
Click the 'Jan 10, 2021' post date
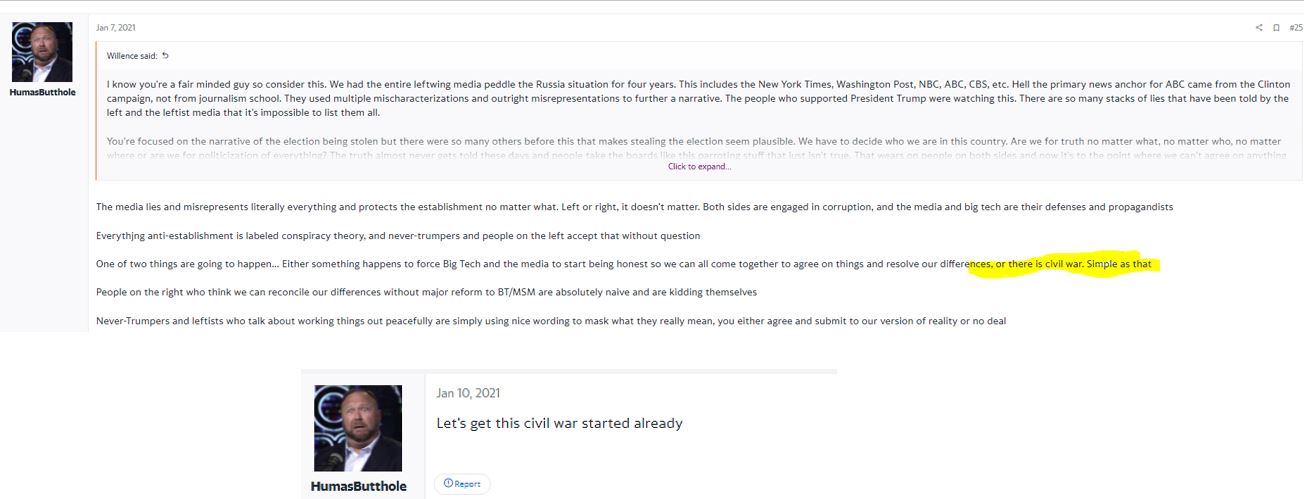coord(468,394)
